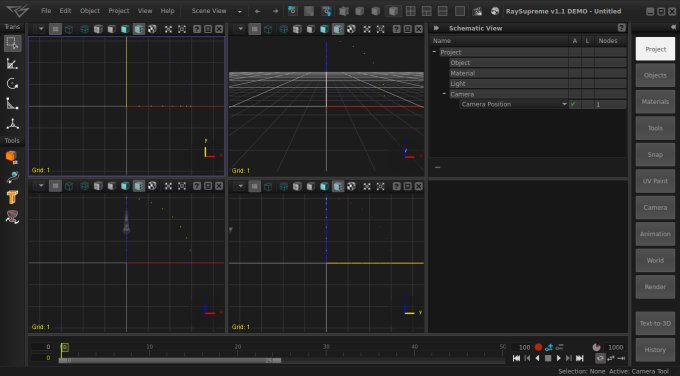Toggle grid display in top-left viewport
Image resolution: width=680 pixels, height=376 pixels.
coord(55,29)
